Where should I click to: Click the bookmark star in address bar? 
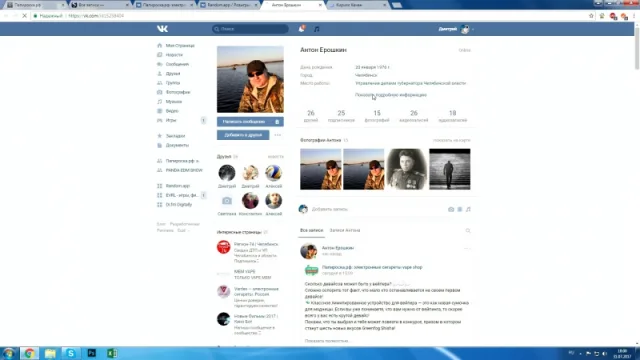[x=591, y=16]
